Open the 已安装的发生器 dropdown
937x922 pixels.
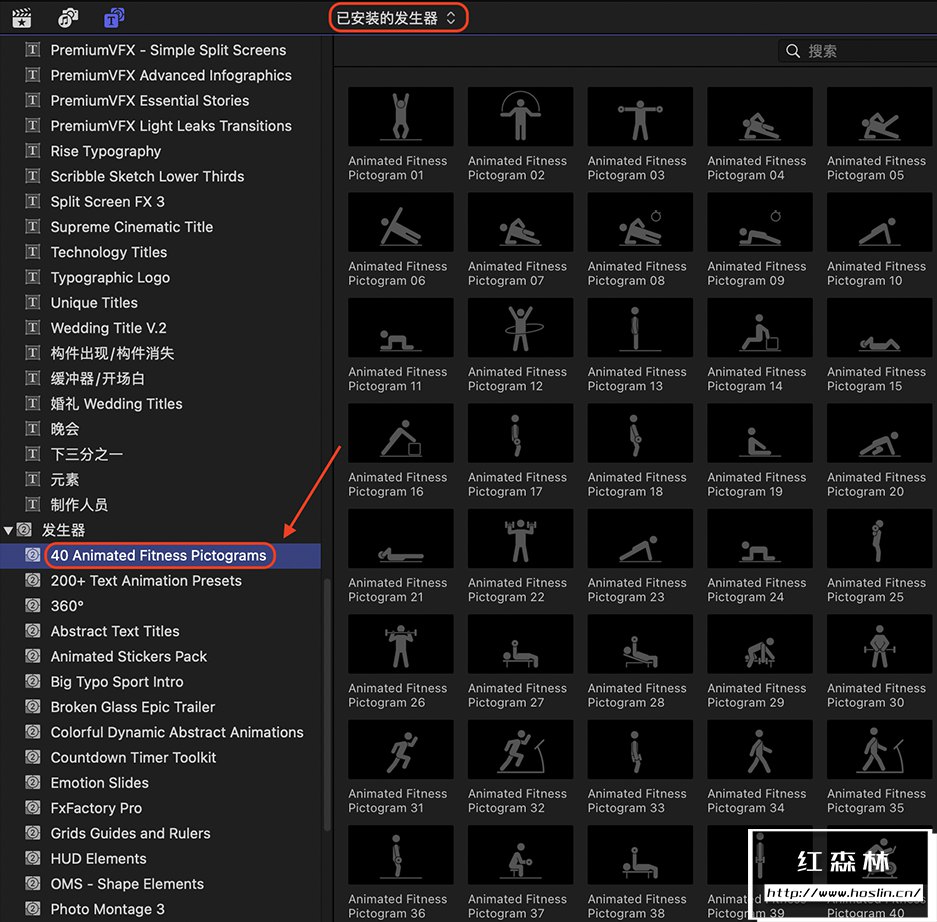397,18
